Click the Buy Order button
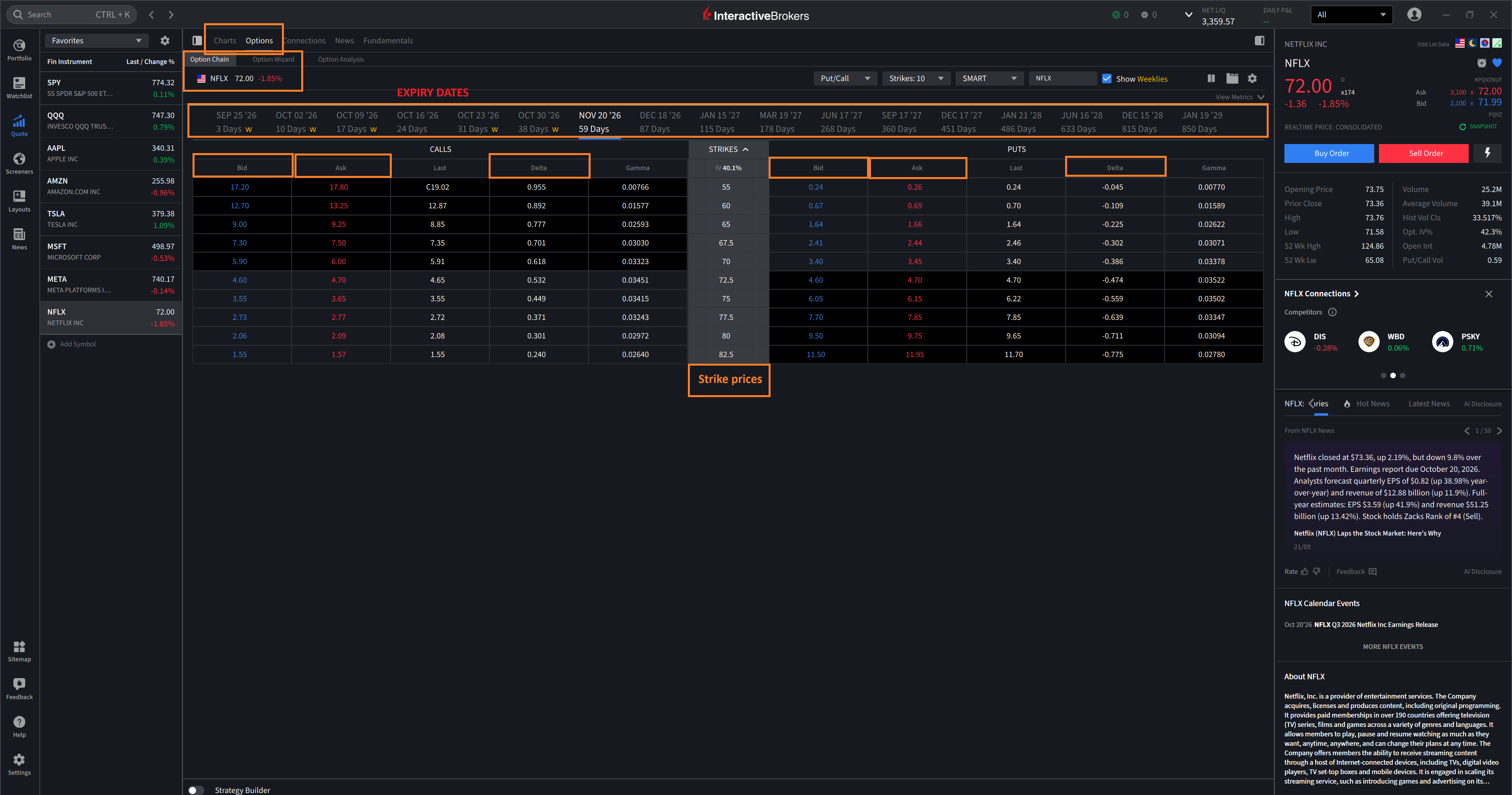The image size is (1512, 795). (1329, 153)
